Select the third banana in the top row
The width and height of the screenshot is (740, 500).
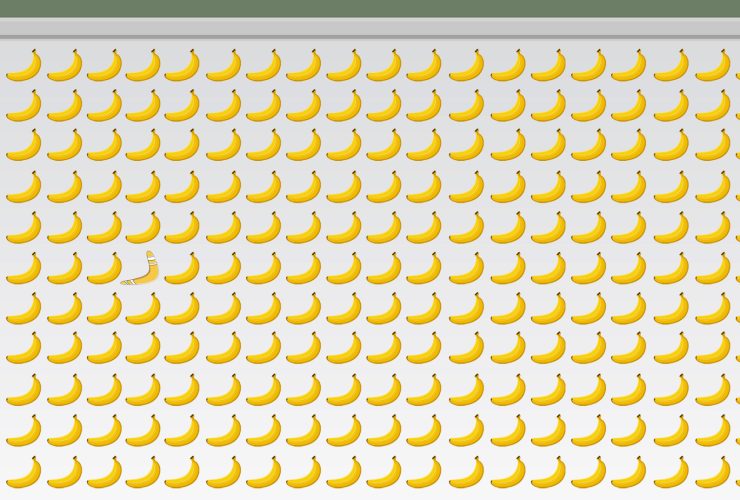(x=104, y=65)
